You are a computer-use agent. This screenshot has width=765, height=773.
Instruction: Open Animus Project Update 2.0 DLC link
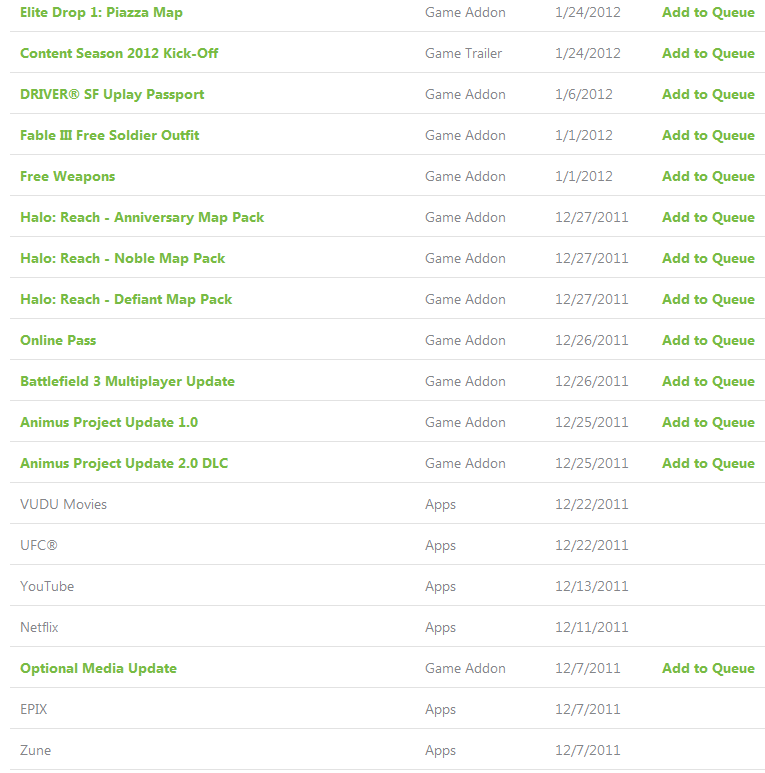[124, 463]
